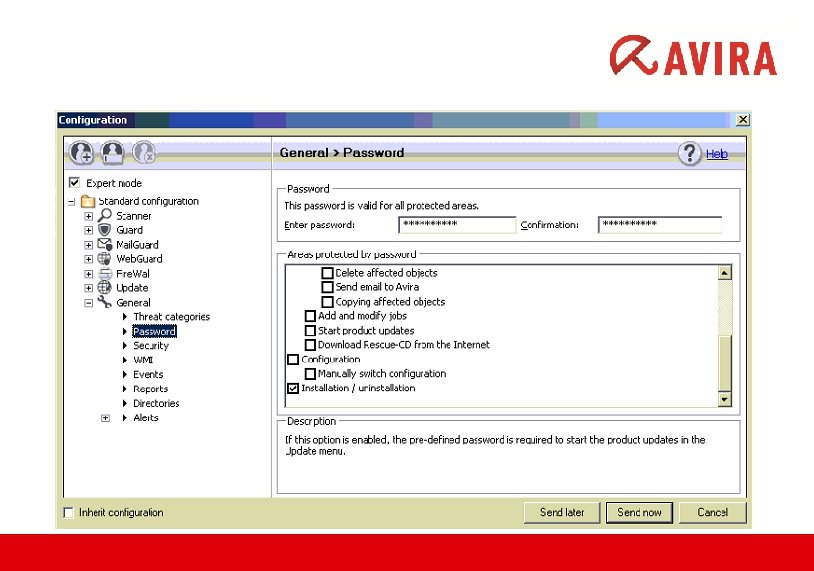Click the protected areas scroll down arrow
Image resolution: width=814 pixels, height=571 pixels.
pos(725,399)
